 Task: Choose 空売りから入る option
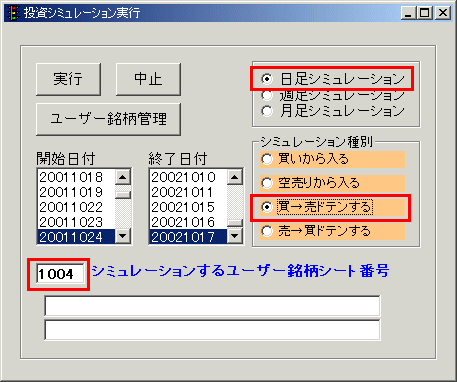[332, 183]
